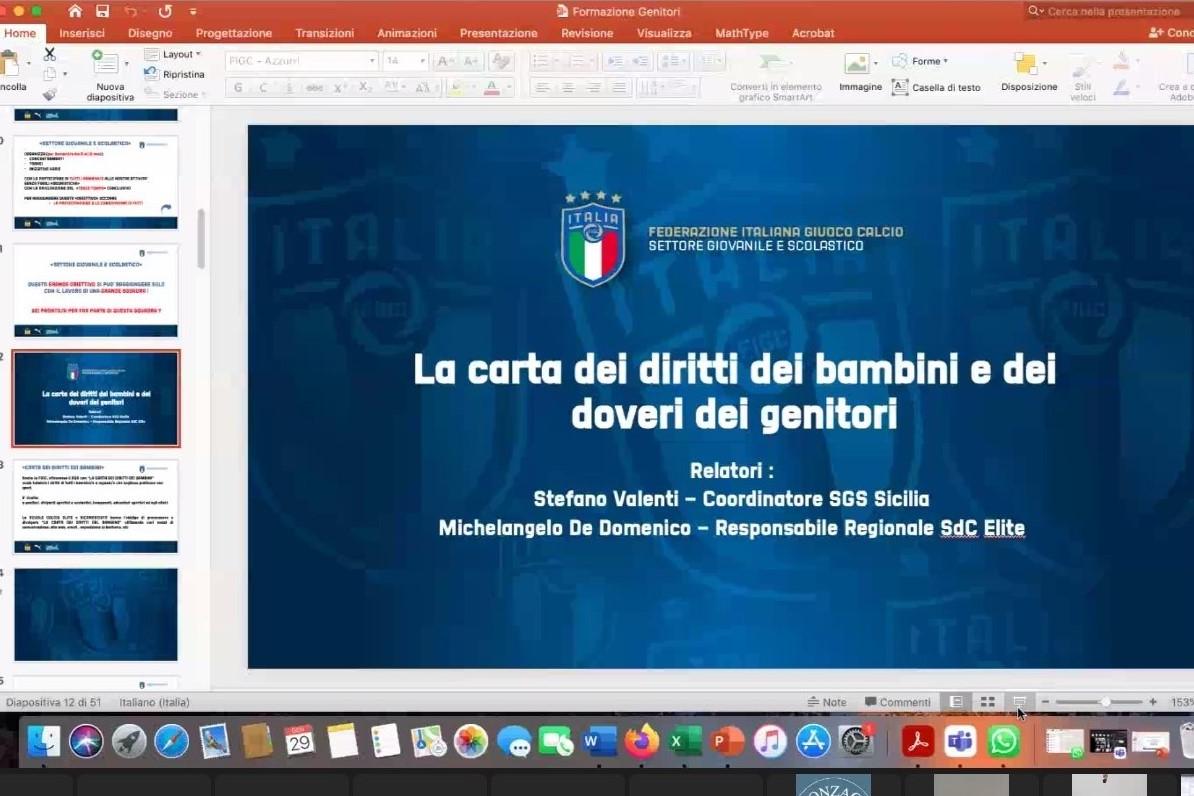
Task: Click the zoom slider handle
Action: (1105, 702)
